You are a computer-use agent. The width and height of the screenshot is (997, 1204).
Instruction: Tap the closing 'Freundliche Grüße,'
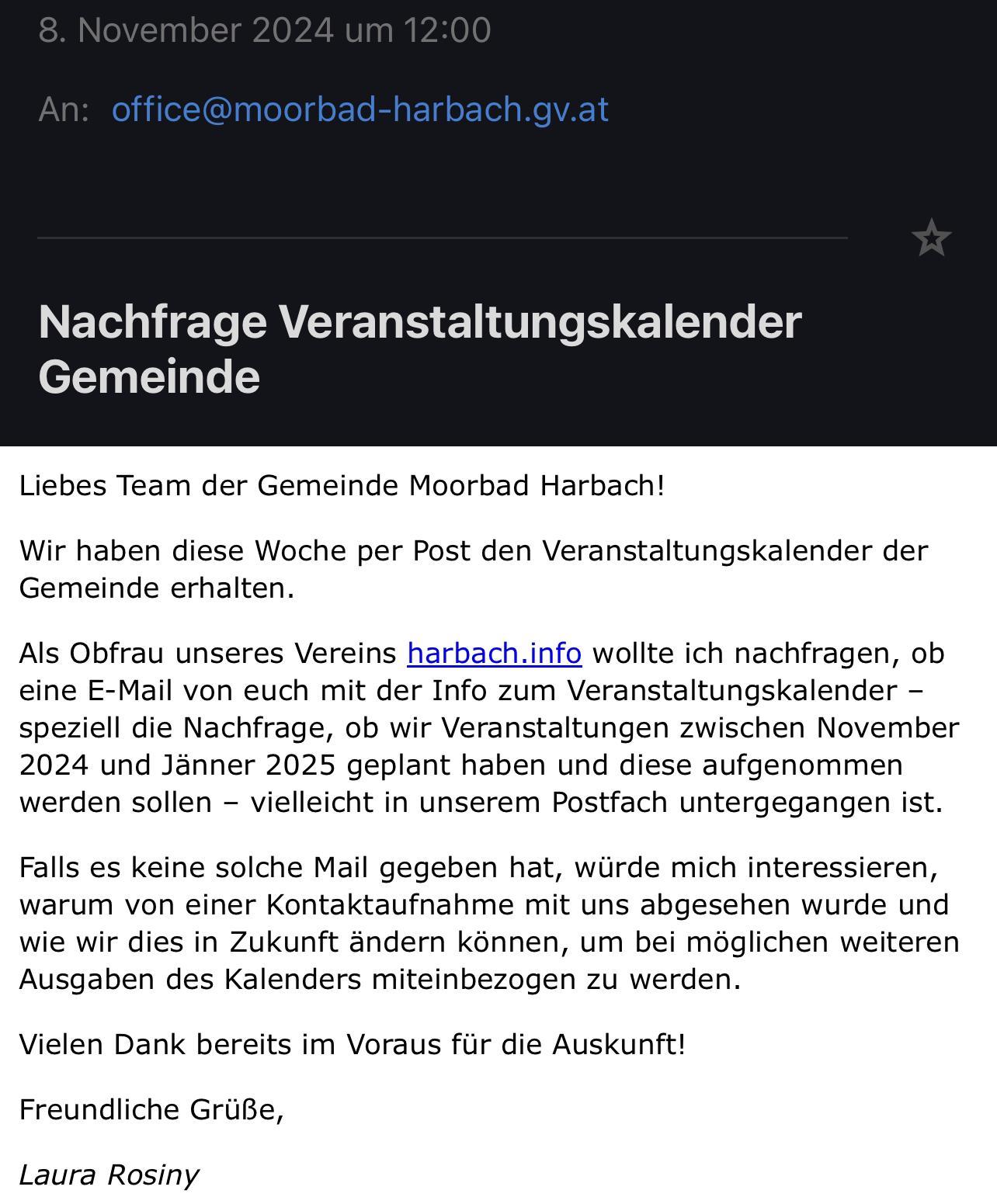pos(151,1110)
